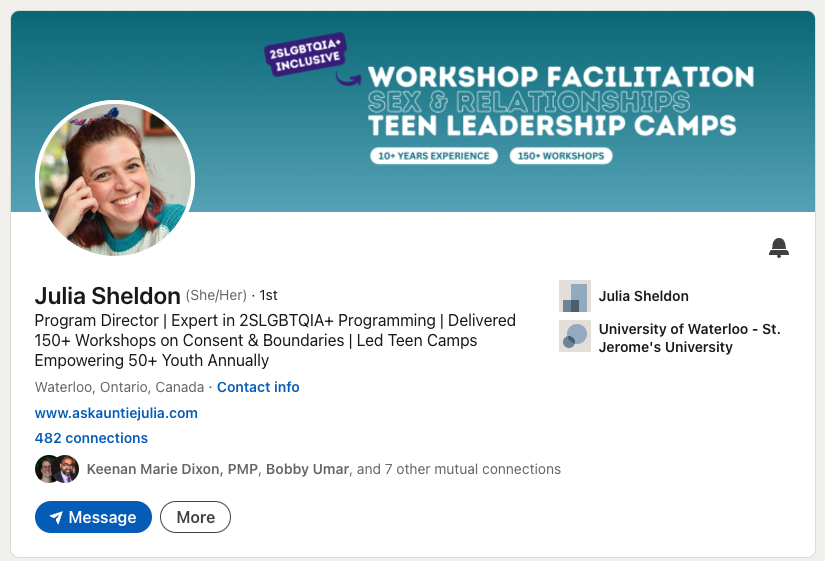The width and height of the screenshot is (825, 561).
Task: Click the Julia Sheldon company name
Action: [x=643, y=296]
